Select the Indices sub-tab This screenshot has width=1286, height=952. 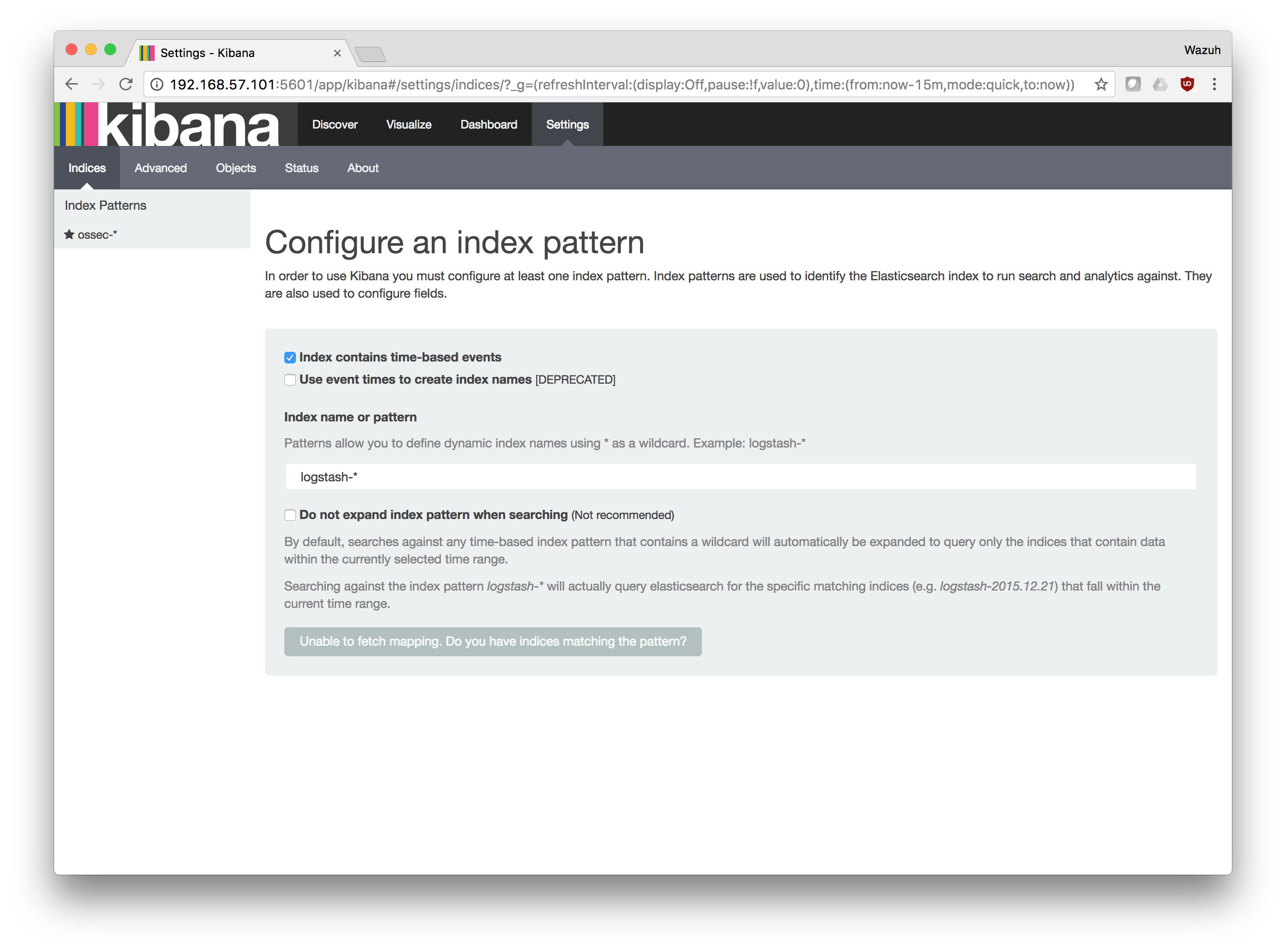(x=87, y=168)
